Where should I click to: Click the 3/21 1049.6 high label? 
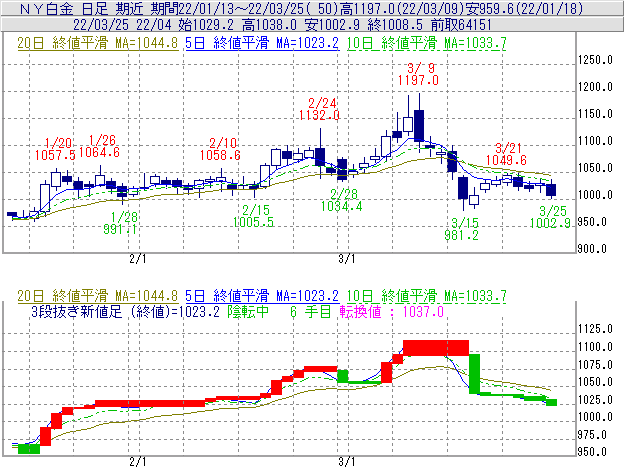pos(506,154)
